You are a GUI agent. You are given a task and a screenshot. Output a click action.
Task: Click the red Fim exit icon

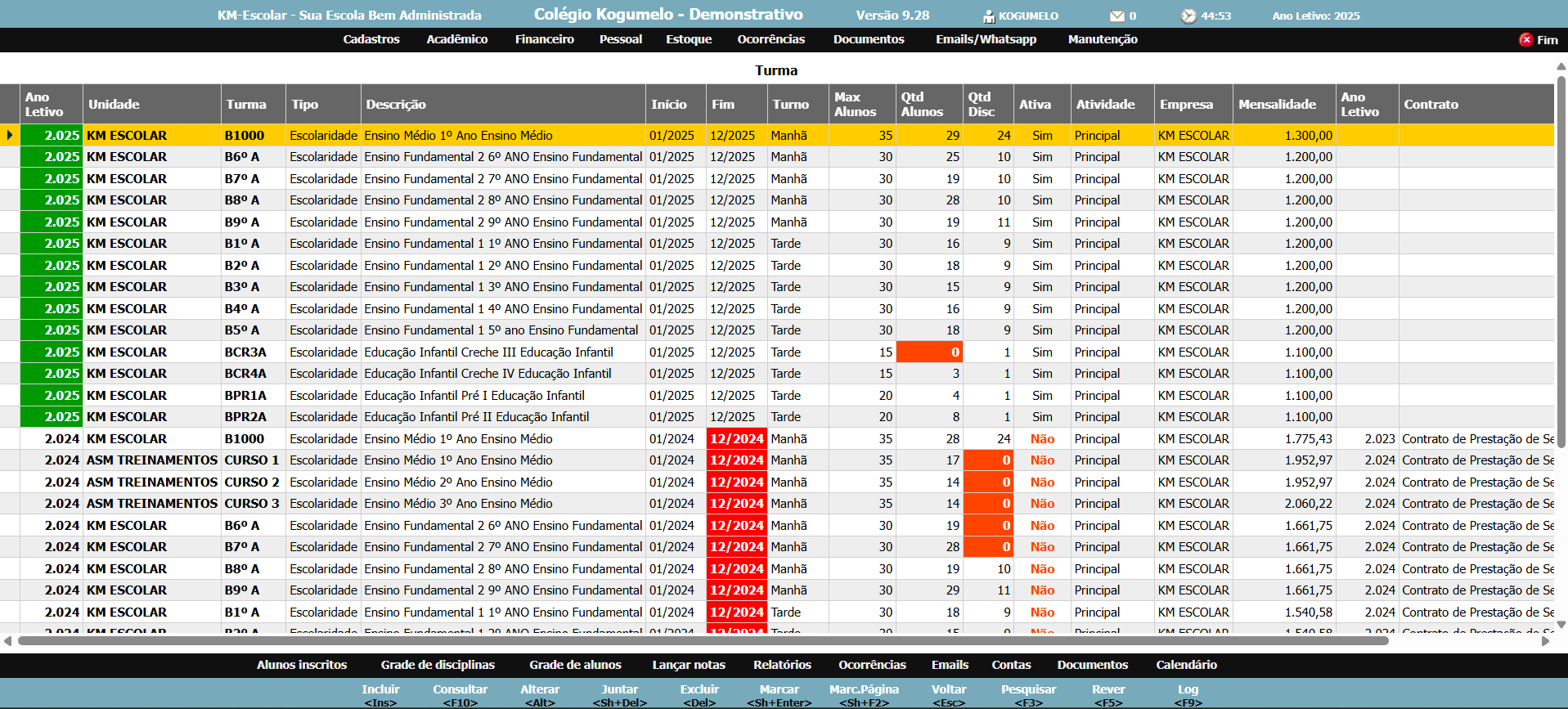1525,40
